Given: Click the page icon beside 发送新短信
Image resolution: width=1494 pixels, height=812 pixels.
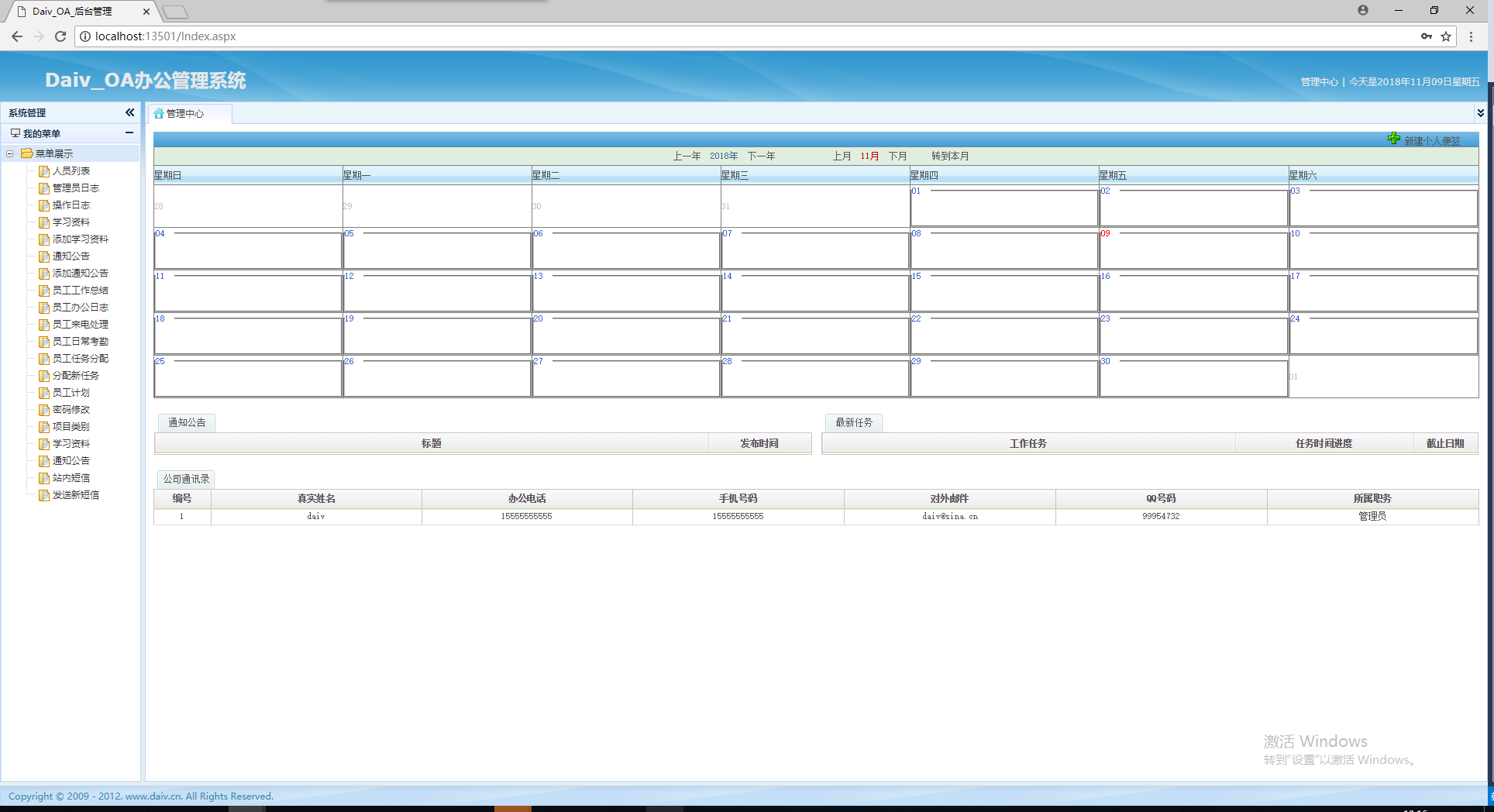Looking at the screenshot, I should click(x=44, y=495).
